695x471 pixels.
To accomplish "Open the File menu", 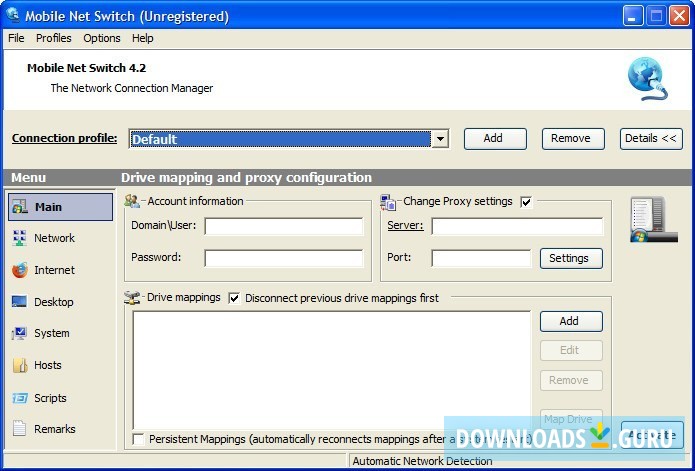I will point(16,38).
